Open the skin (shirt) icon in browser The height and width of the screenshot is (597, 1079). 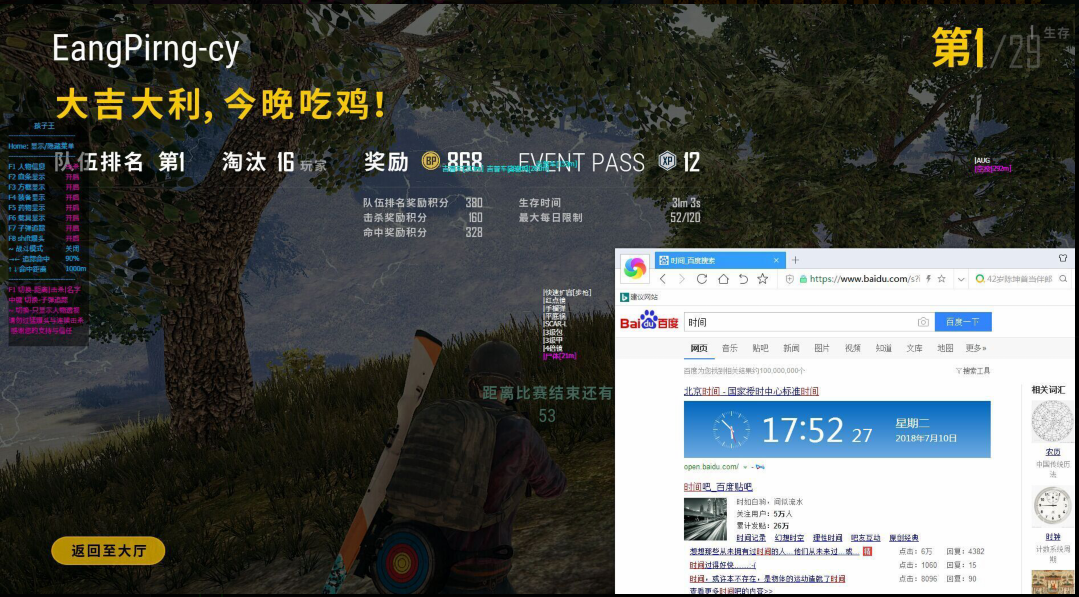(x=1062, y=259)
